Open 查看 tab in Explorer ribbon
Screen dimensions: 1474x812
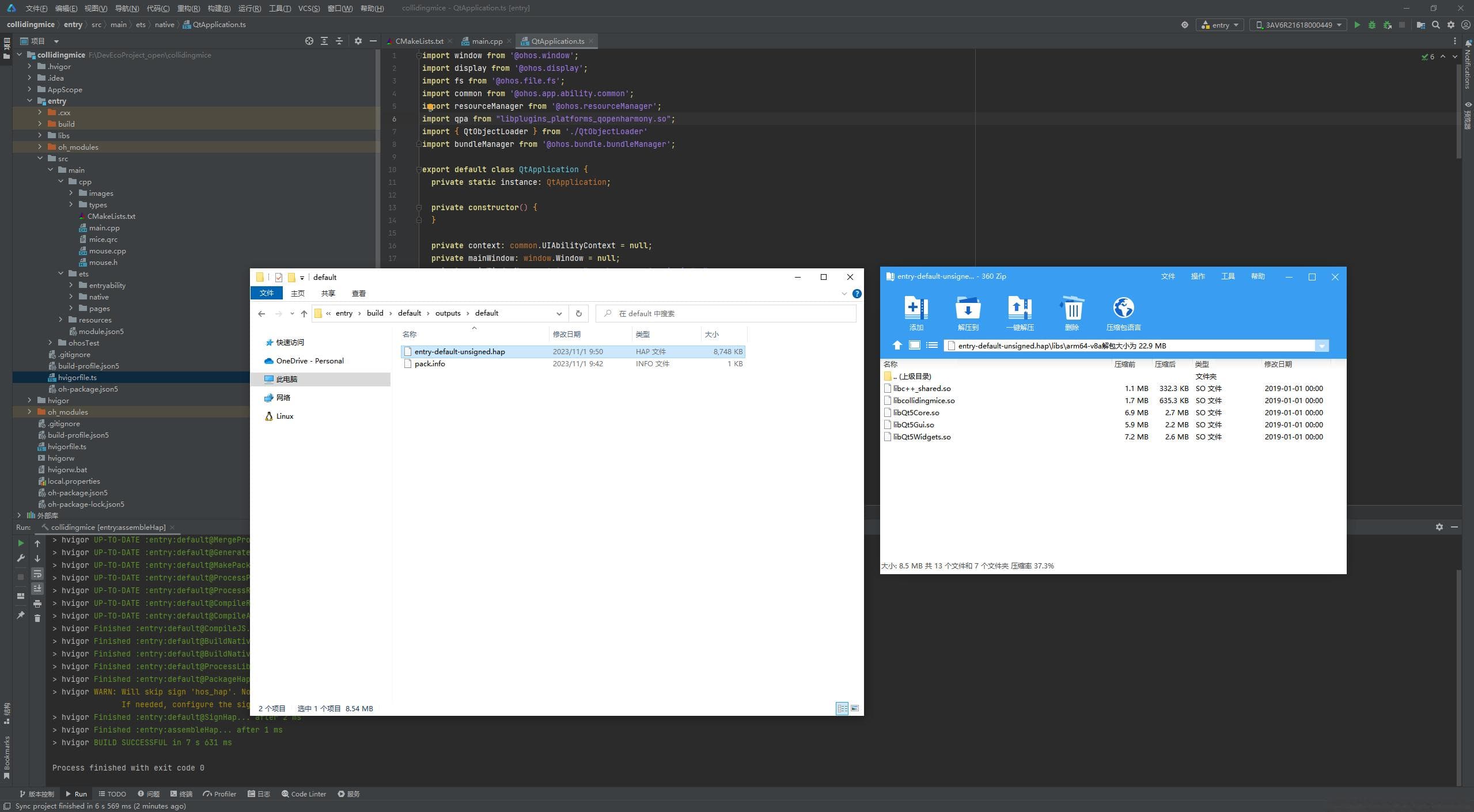(358, 294)
